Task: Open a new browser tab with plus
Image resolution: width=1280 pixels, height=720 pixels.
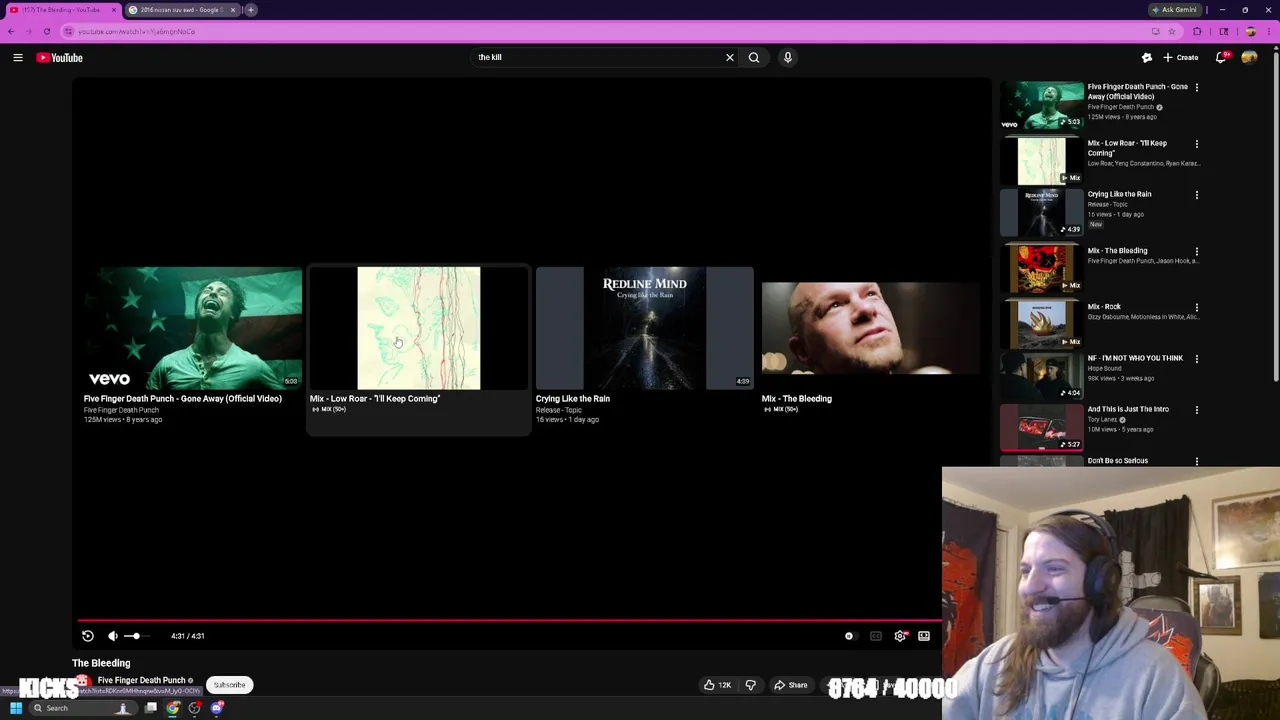Action: click(x=251, y=10)
